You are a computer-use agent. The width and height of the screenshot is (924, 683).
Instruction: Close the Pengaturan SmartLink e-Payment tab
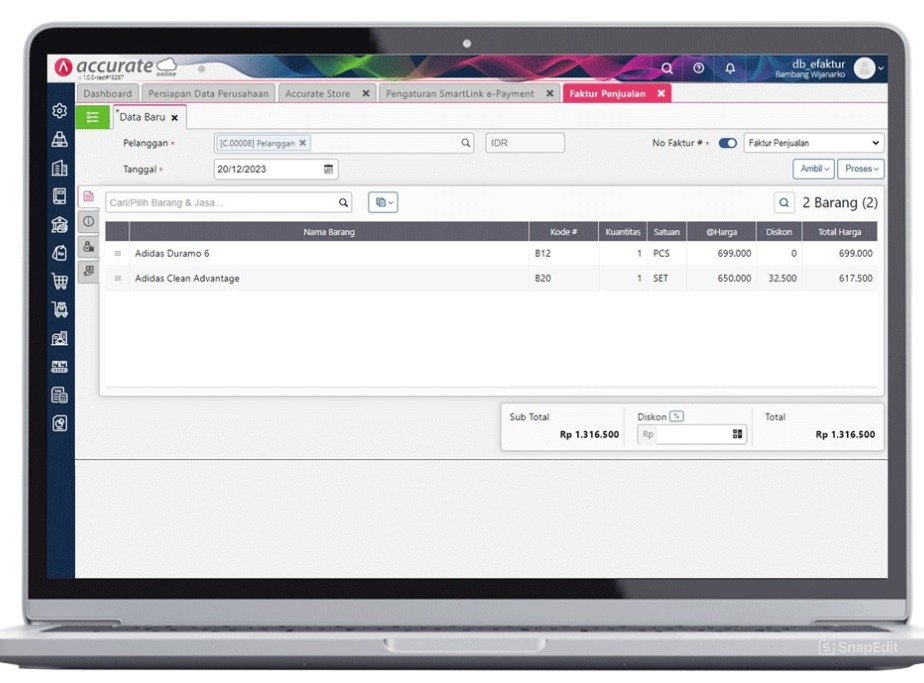click(550, 93)
